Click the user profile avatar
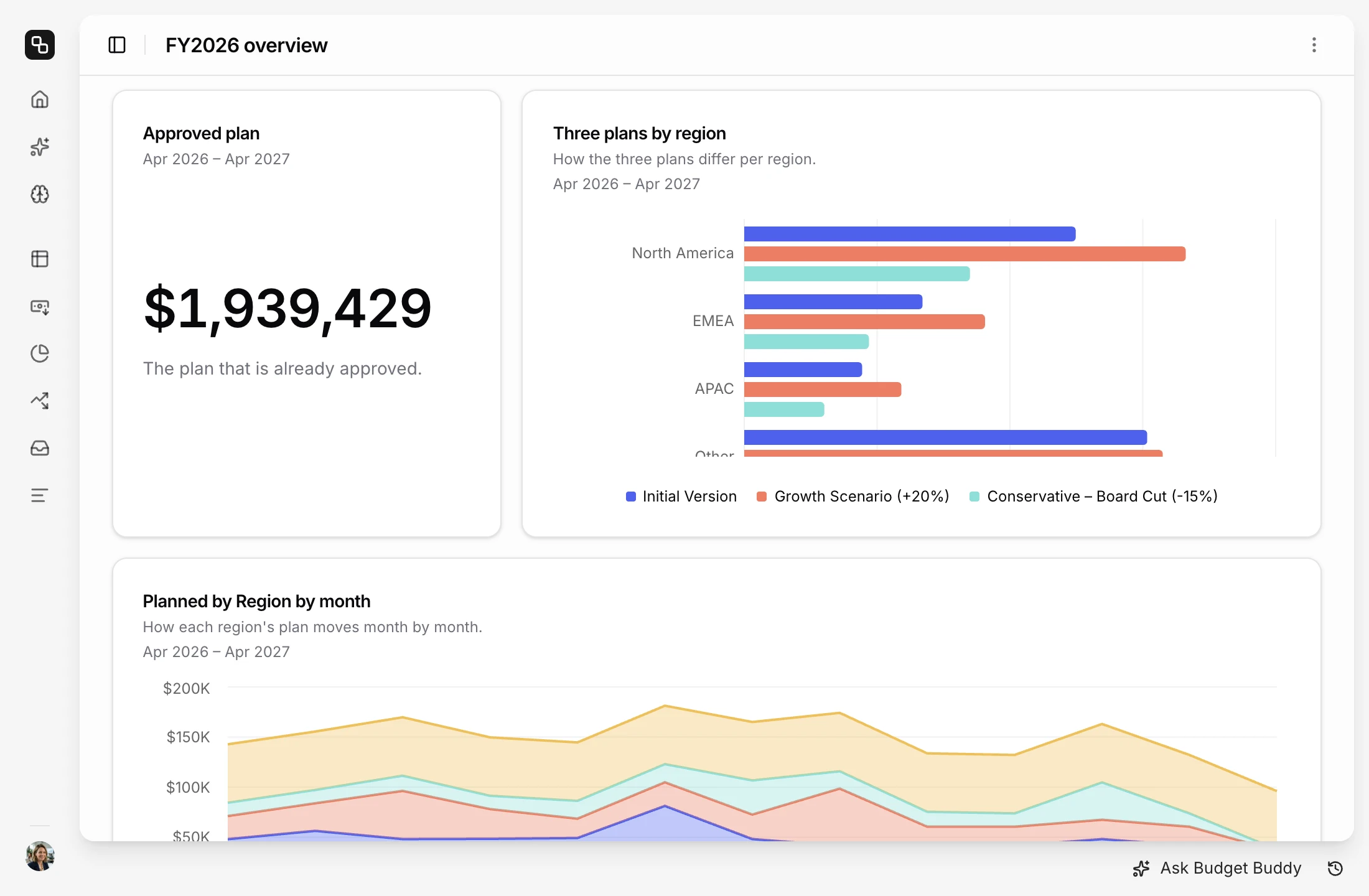The image size is (1369, 896). [x=40, y=856]
